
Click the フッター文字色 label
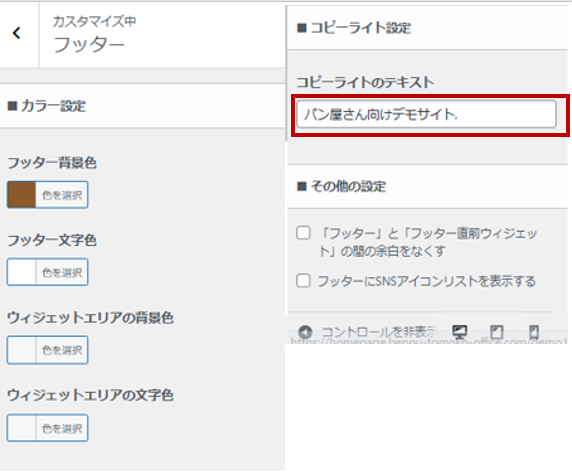click(x=52, y=240)
